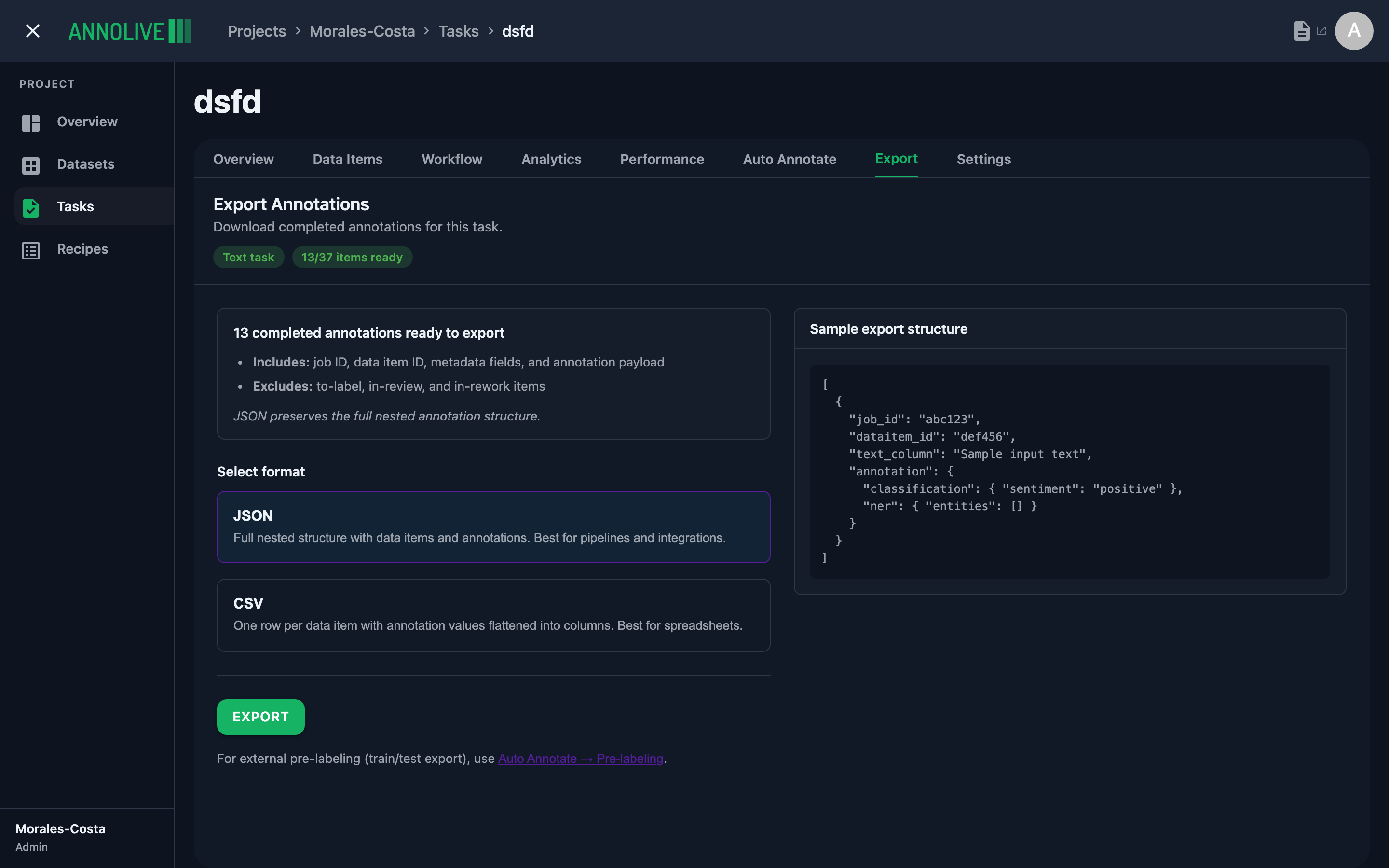Click the 13/37 items ready badge

pos(352,257)
